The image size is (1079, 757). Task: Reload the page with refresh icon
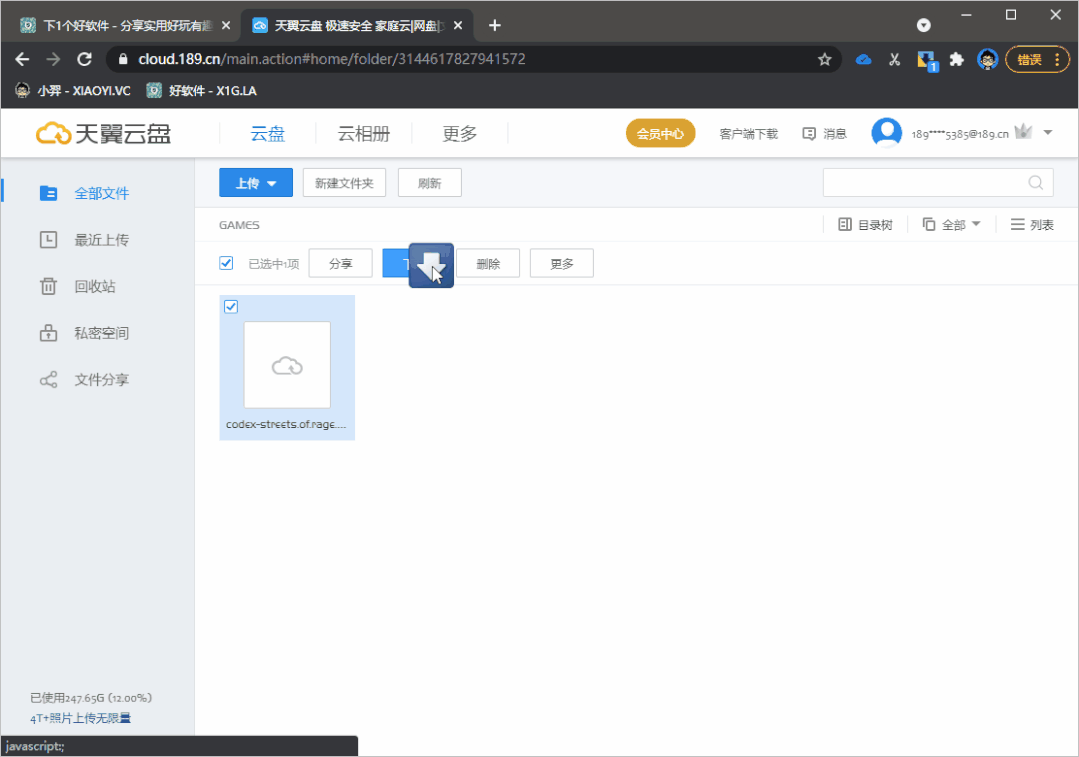point(84,59)
